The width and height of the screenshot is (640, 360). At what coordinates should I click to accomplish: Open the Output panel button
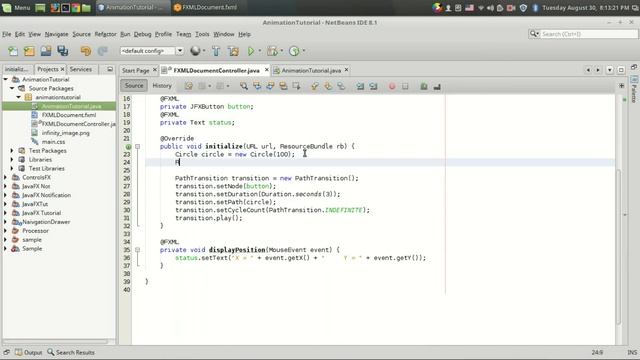point(29,352)
